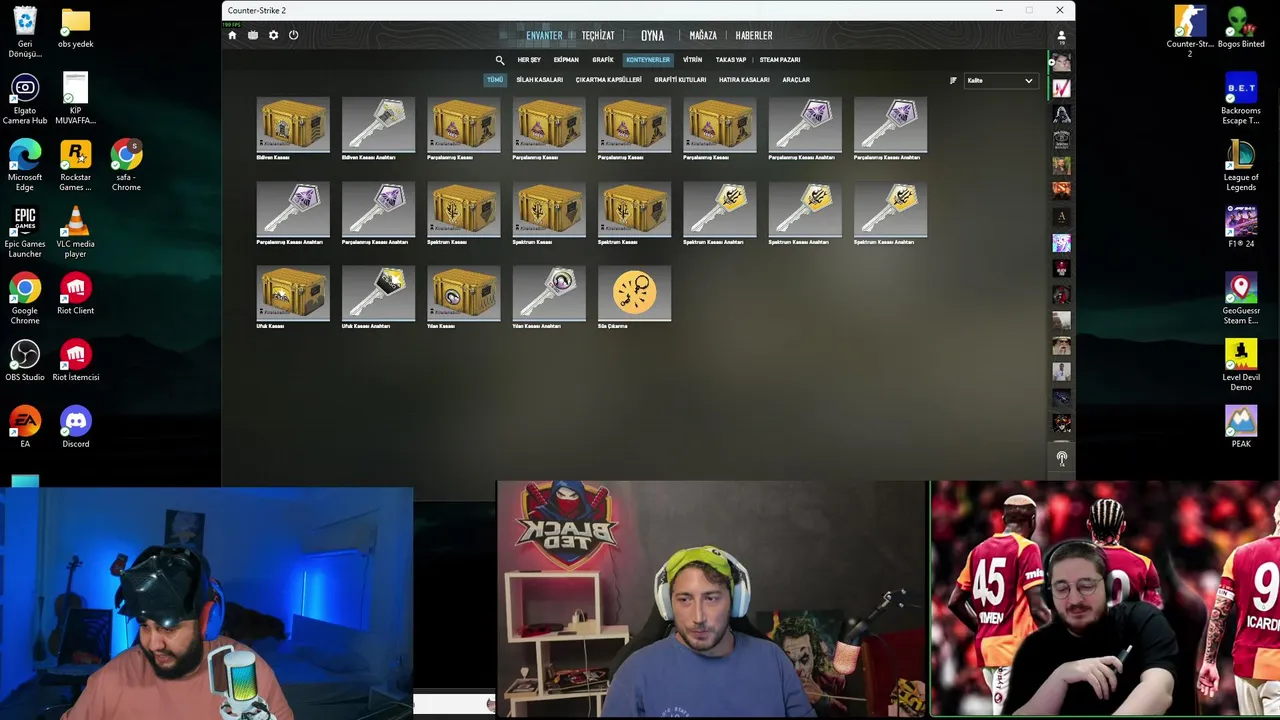Select the SİLAH KASALARI subfilter

tap(540, 80)
